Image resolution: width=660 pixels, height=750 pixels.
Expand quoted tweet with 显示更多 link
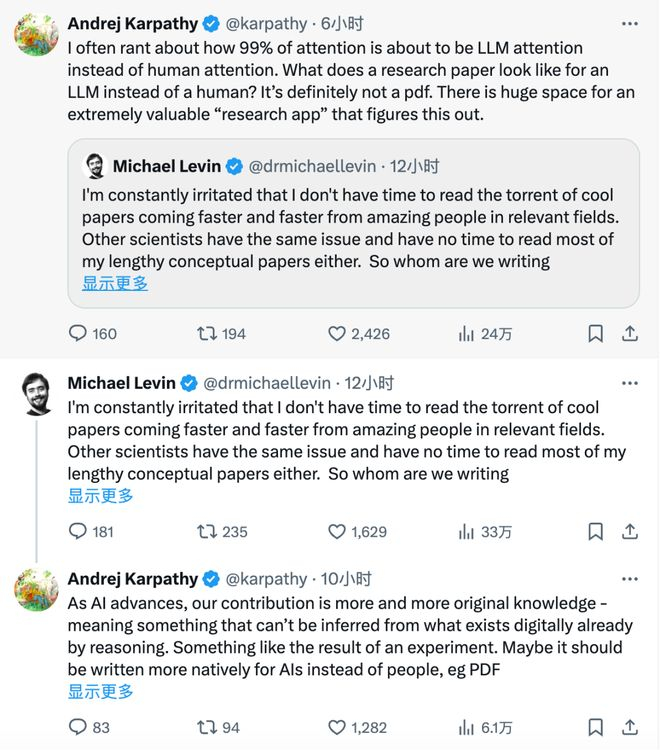coord(115,283)
